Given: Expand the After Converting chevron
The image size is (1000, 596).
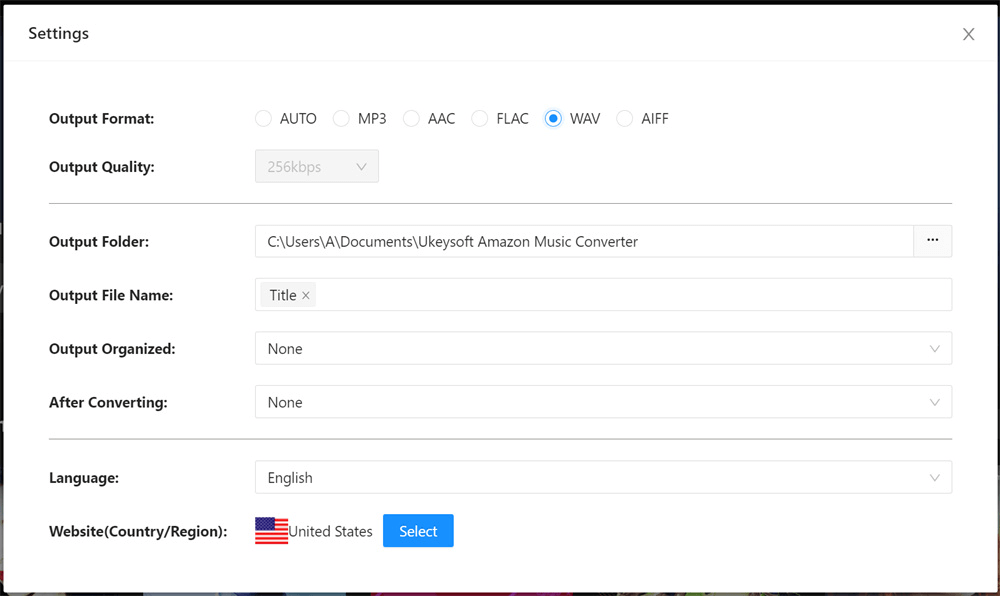Looking at the screenshot, I should pyautogui.click(x=935, y=402).
